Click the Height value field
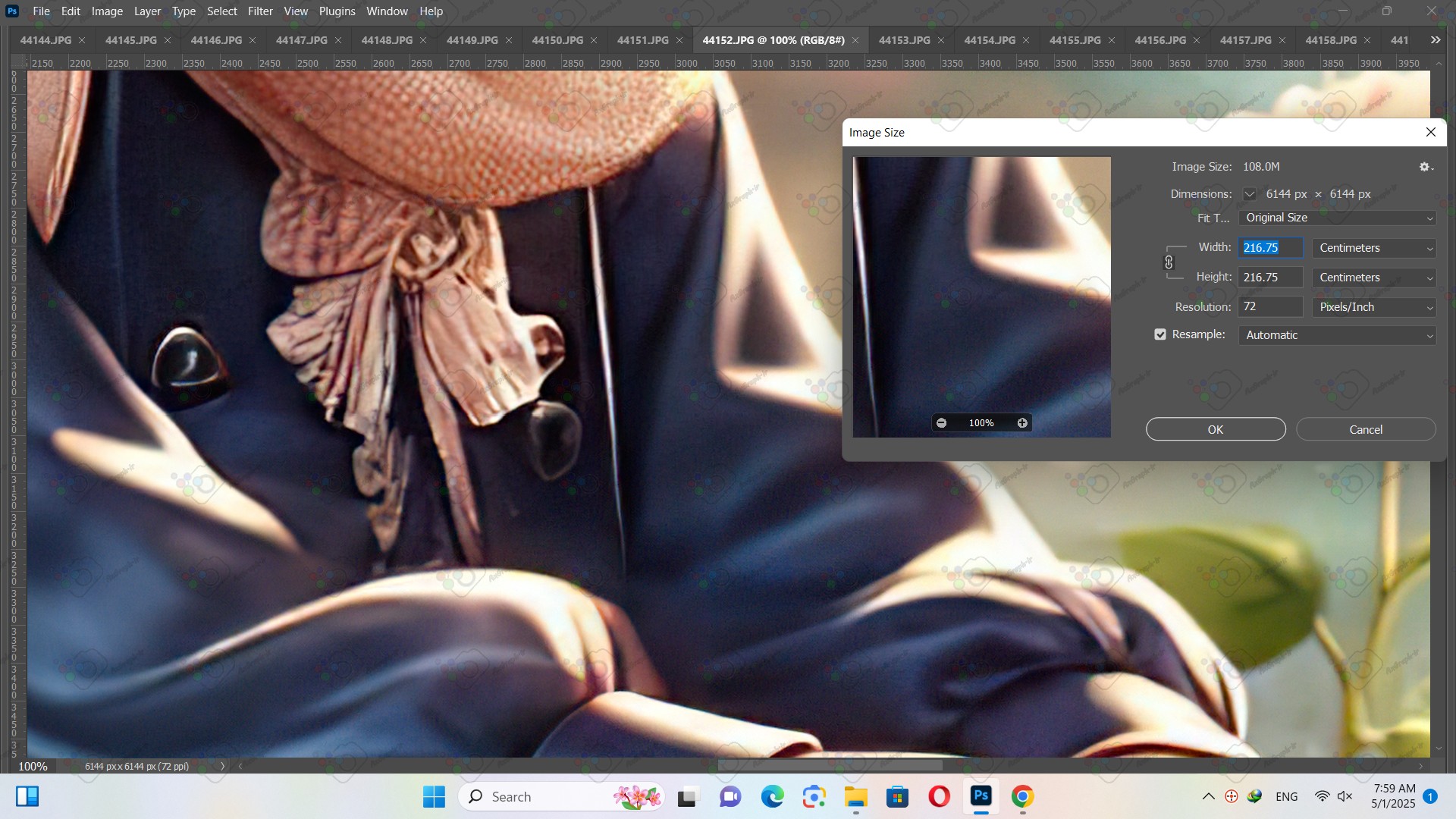1456x819 pixels. [x=1270, y=278]
